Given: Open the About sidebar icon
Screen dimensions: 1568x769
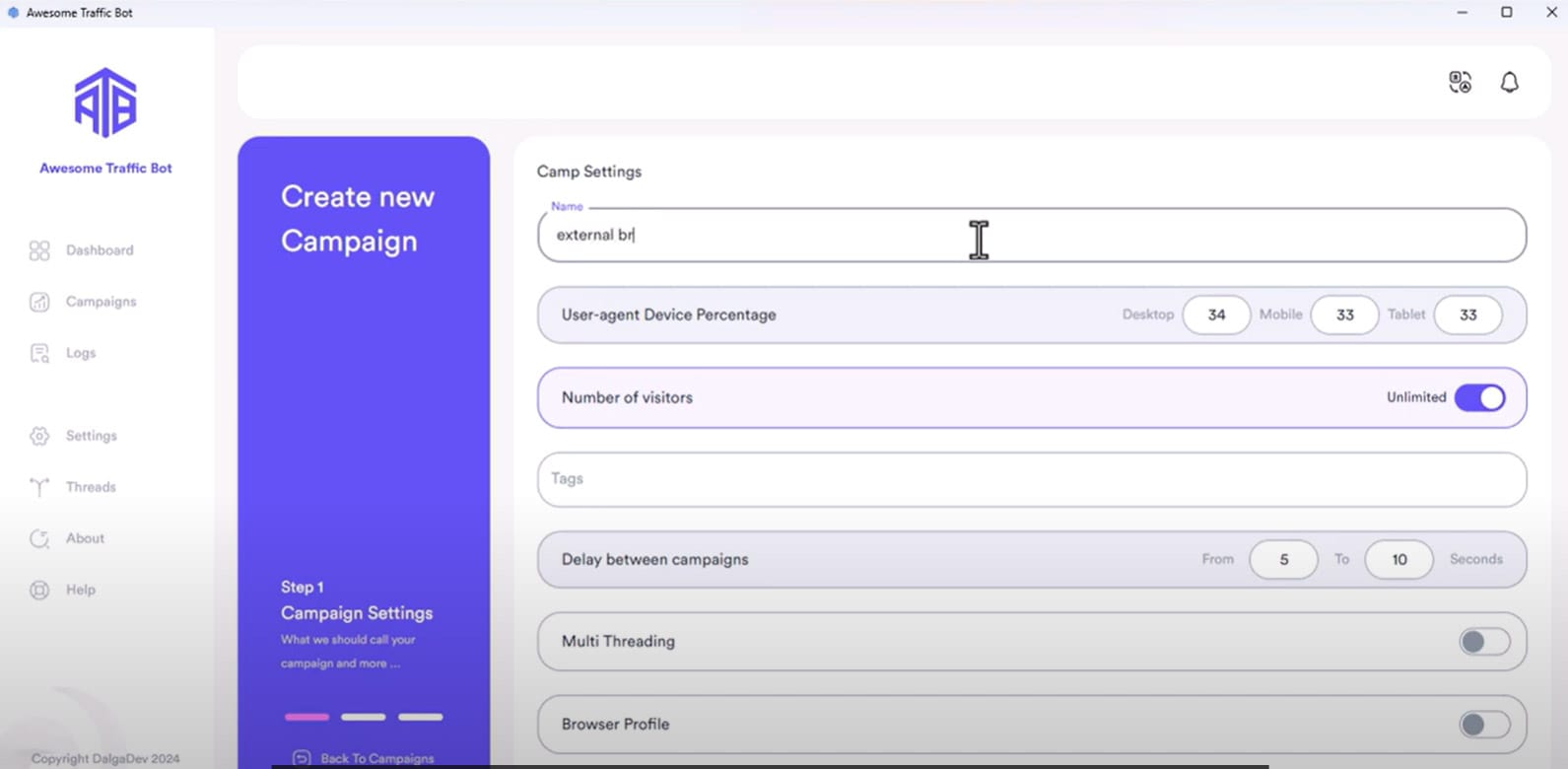Looking at the screenshot, I should tap(39, 538).
